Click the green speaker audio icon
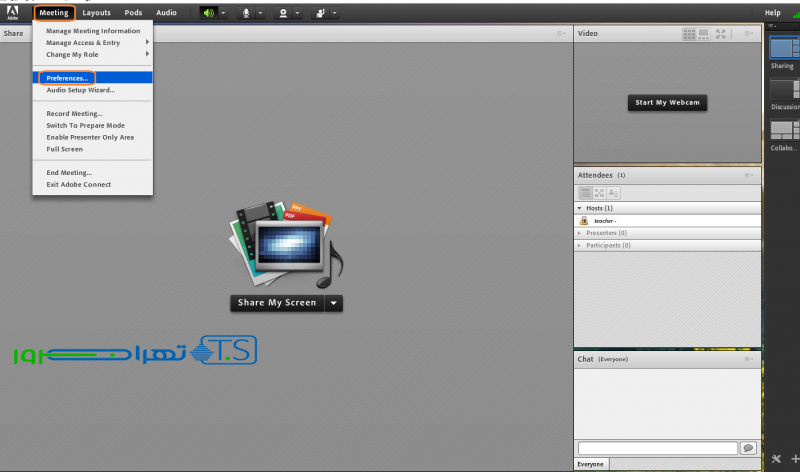800x472 pixels. pyautogui.click(x=209, y=13)
